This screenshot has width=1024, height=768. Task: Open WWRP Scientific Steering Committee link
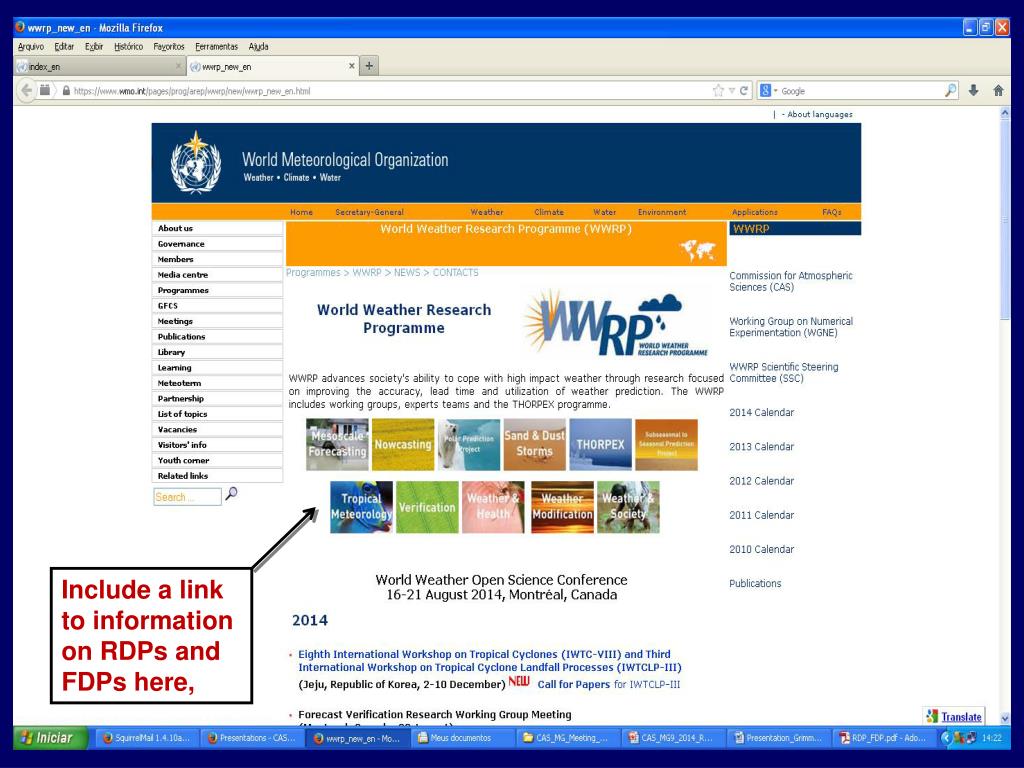[784, 372]
